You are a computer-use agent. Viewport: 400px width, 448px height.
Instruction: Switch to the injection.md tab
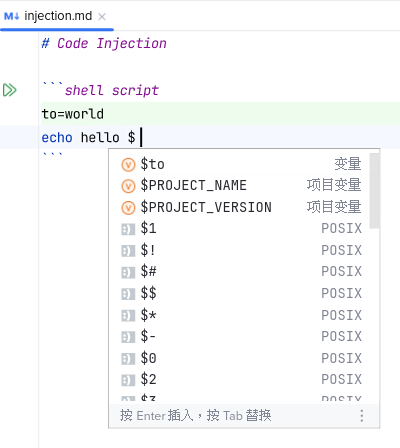pyautogui.click(x=57, y=16)
